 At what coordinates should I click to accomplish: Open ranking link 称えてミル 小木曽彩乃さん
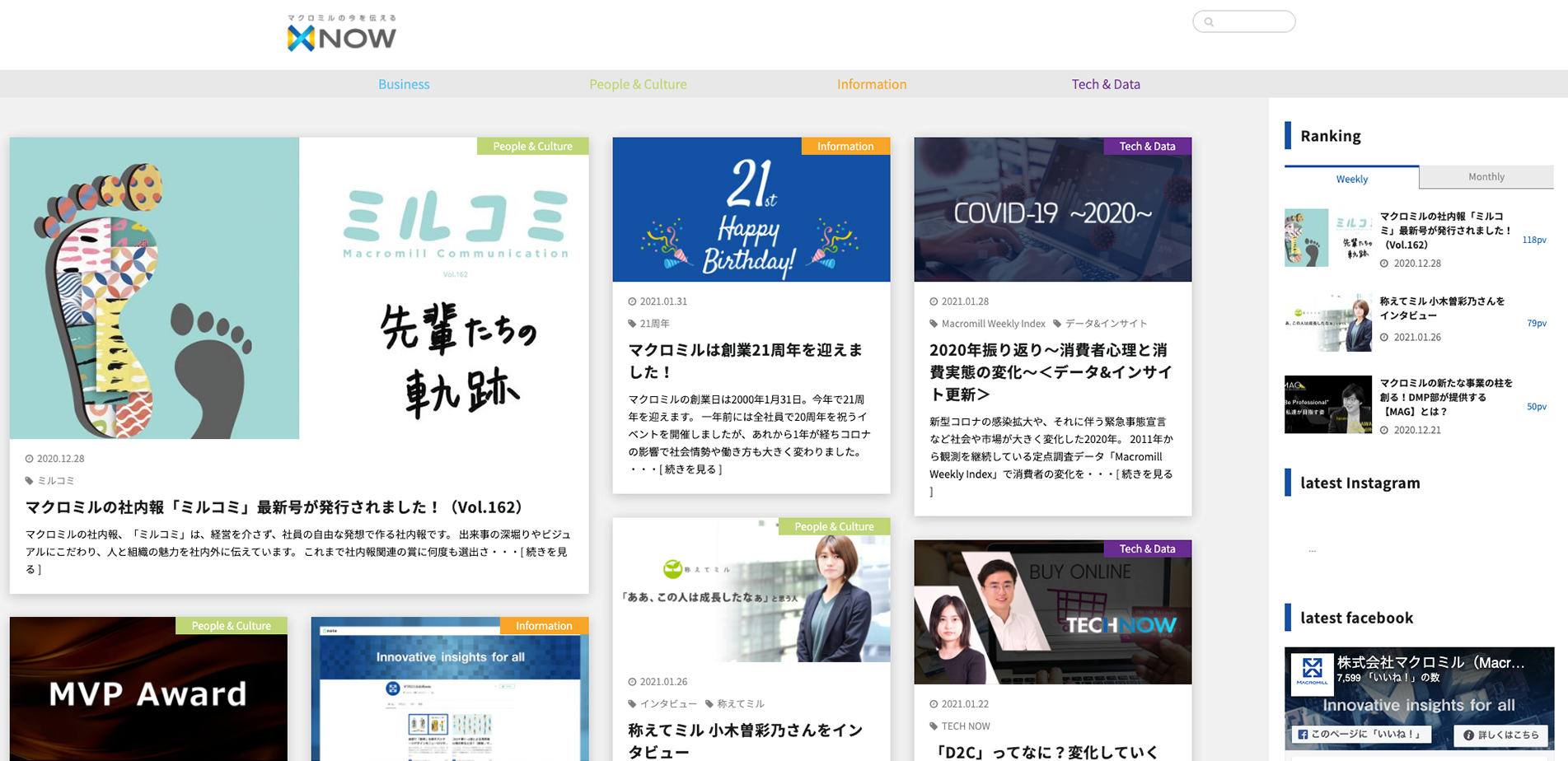(x=1442, y=308)
